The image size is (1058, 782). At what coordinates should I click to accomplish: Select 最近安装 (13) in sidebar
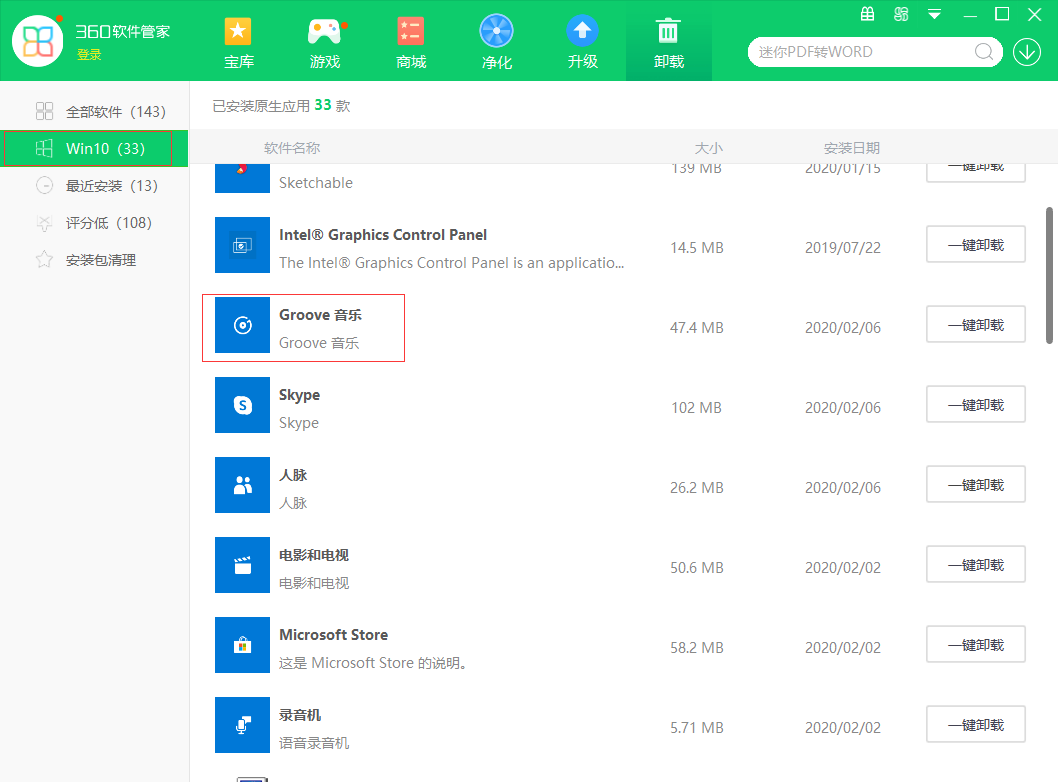pyautogui.click(x=94, y=186)
